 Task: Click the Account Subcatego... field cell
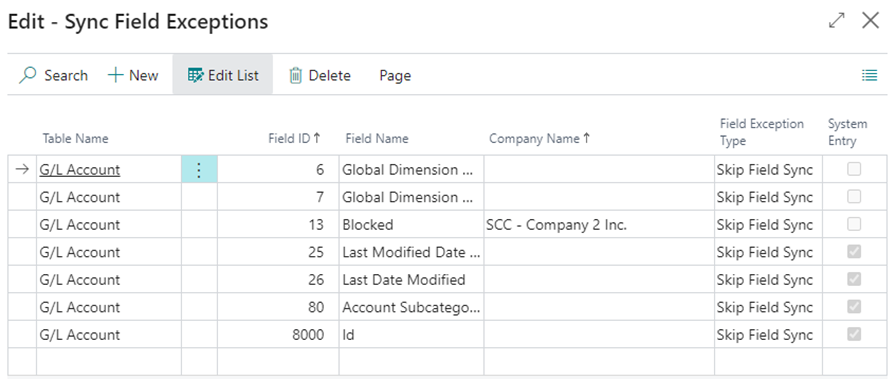click(411, 307)
